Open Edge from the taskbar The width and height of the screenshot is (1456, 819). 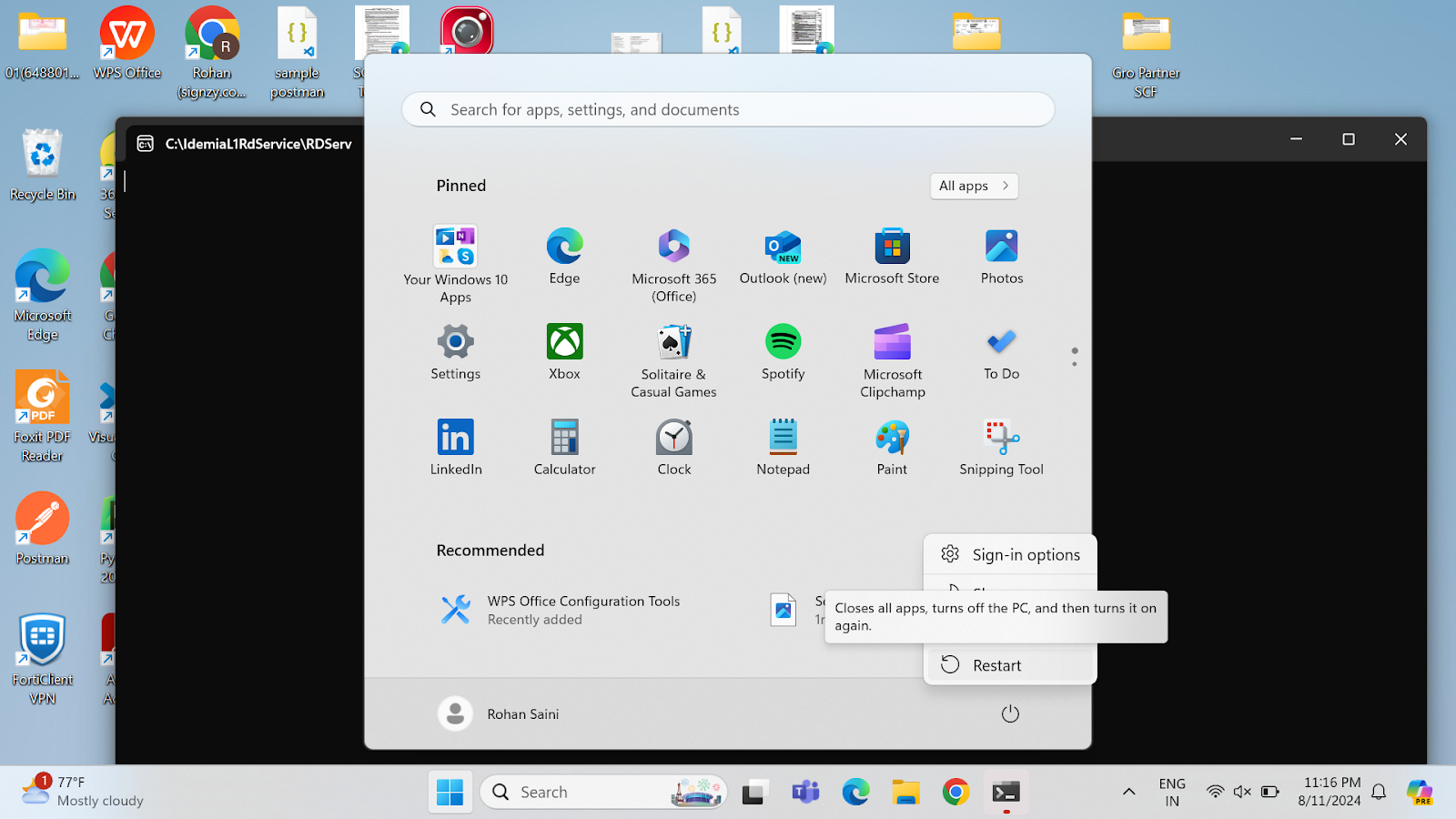[x=855, y=793]
